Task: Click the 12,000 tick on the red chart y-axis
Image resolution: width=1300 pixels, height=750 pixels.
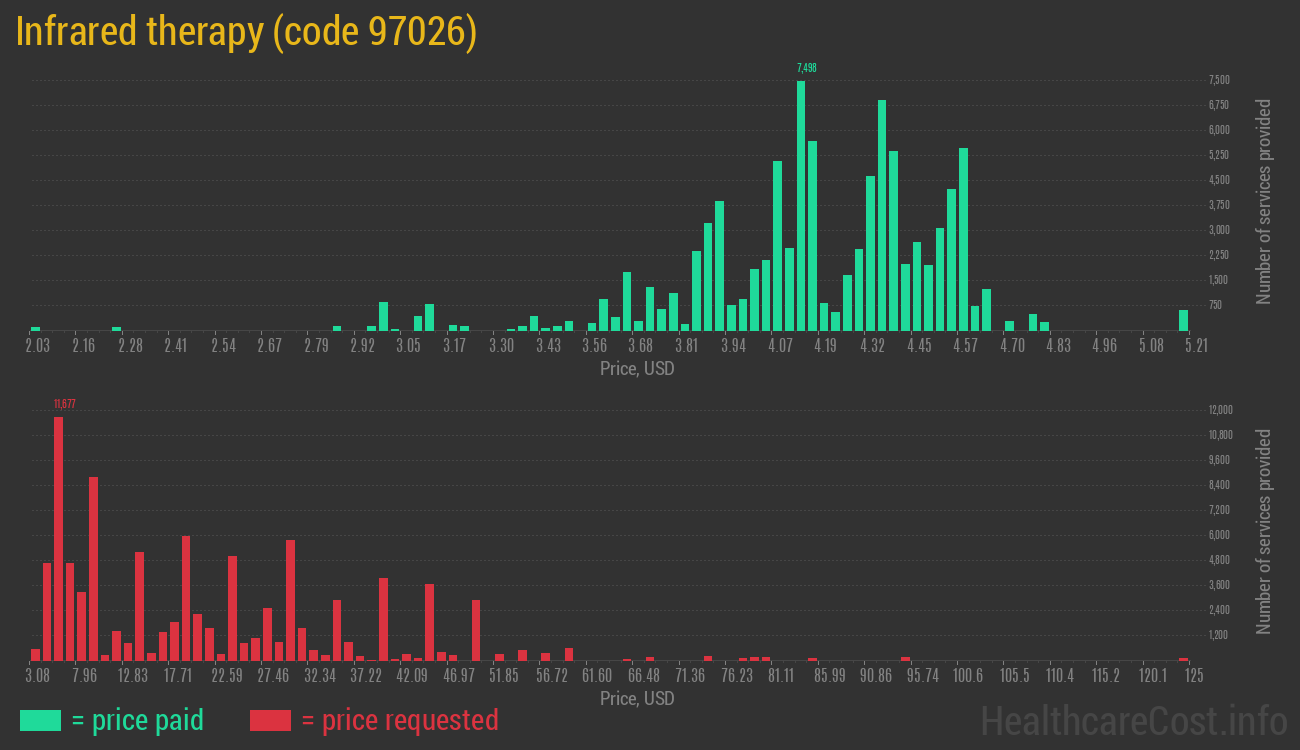Action: coord(1219,410)
